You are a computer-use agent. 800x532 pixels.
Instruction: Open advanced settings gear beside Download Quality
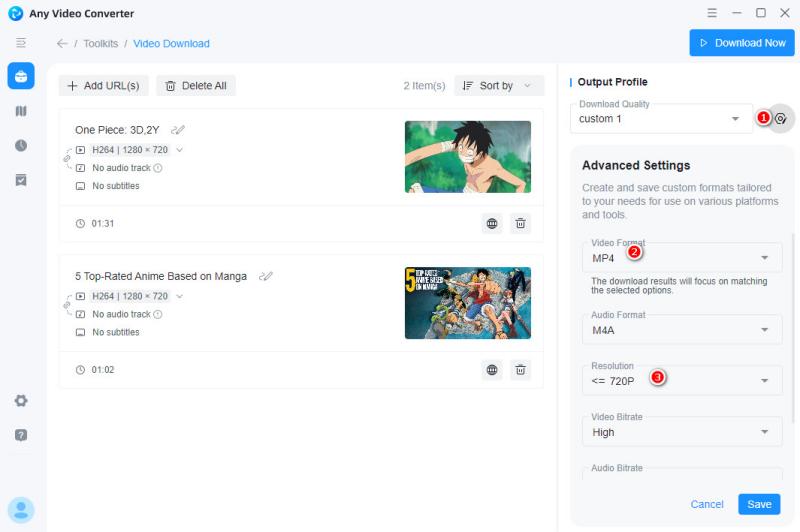tap(781, 118)
